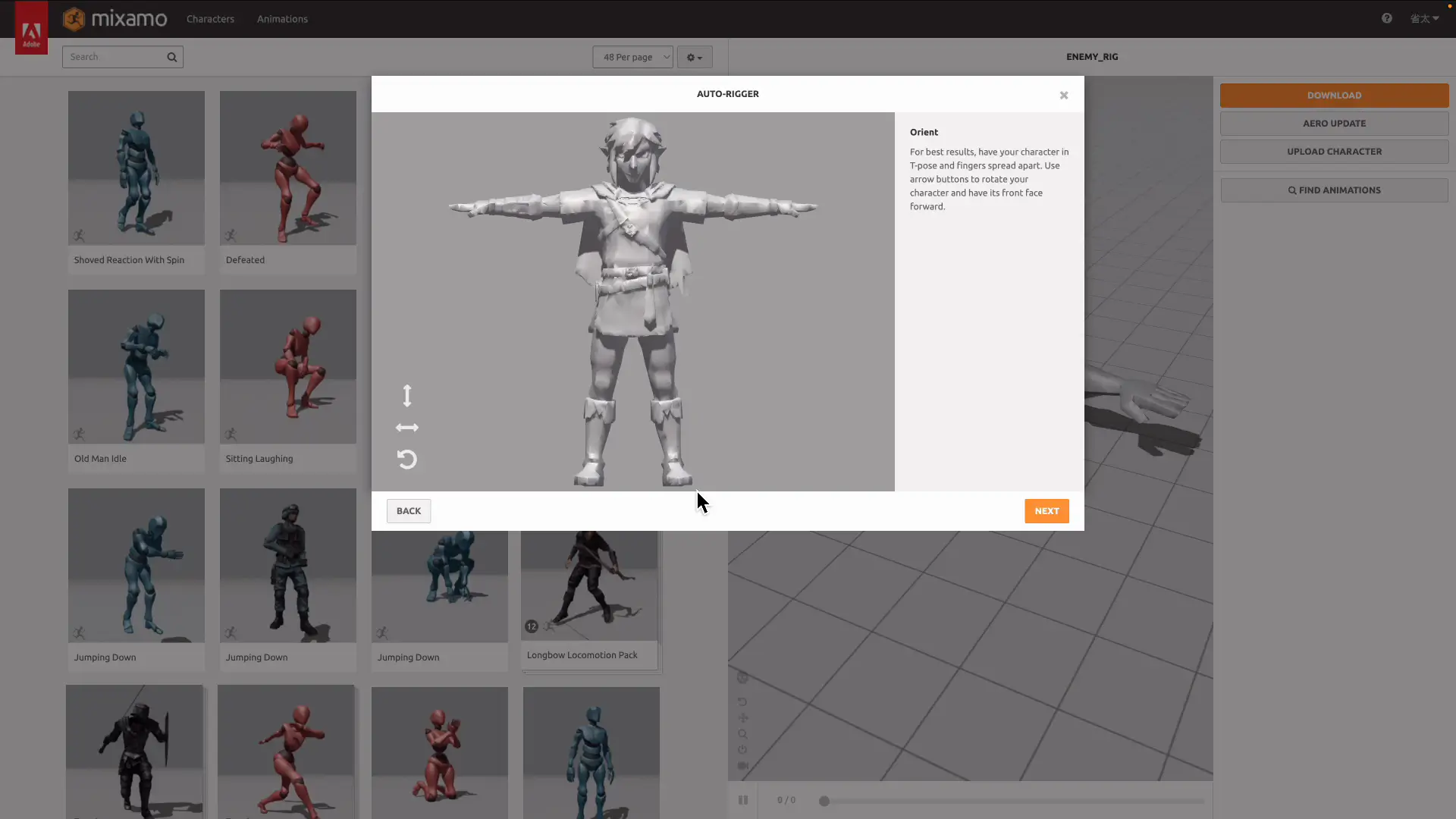Click the Adobe logo
This screenshot has width=1456, height=819.
[x=31, y=28]
